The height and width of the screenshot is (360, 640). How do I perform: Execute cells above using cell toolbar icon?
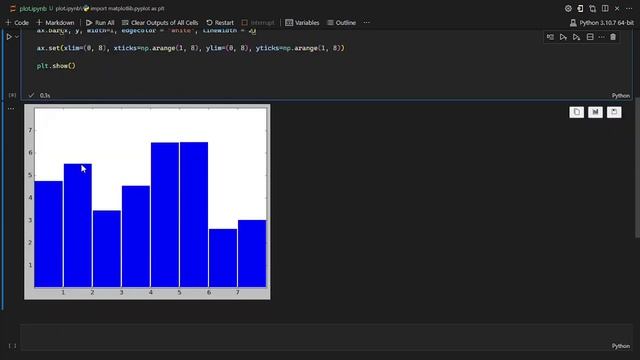click(563, 37)
